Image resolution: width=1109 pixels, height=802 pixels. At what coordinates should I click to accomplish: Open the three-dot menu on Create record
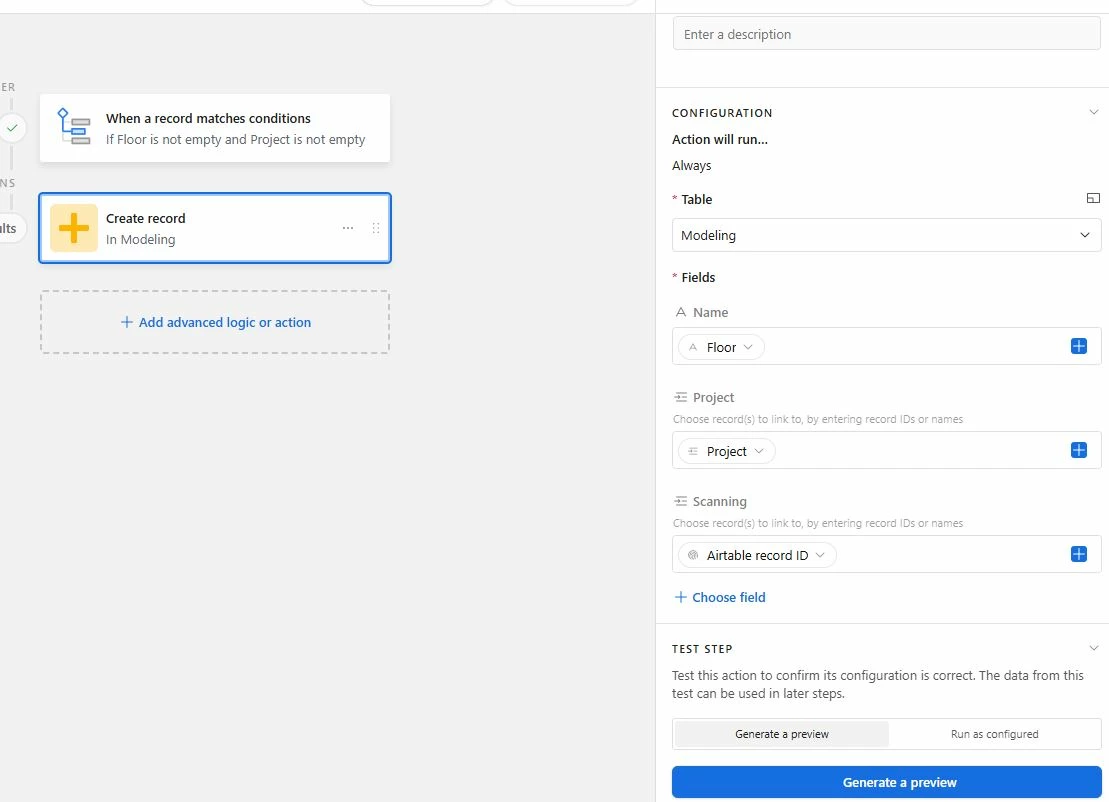[x=348, y=228]
